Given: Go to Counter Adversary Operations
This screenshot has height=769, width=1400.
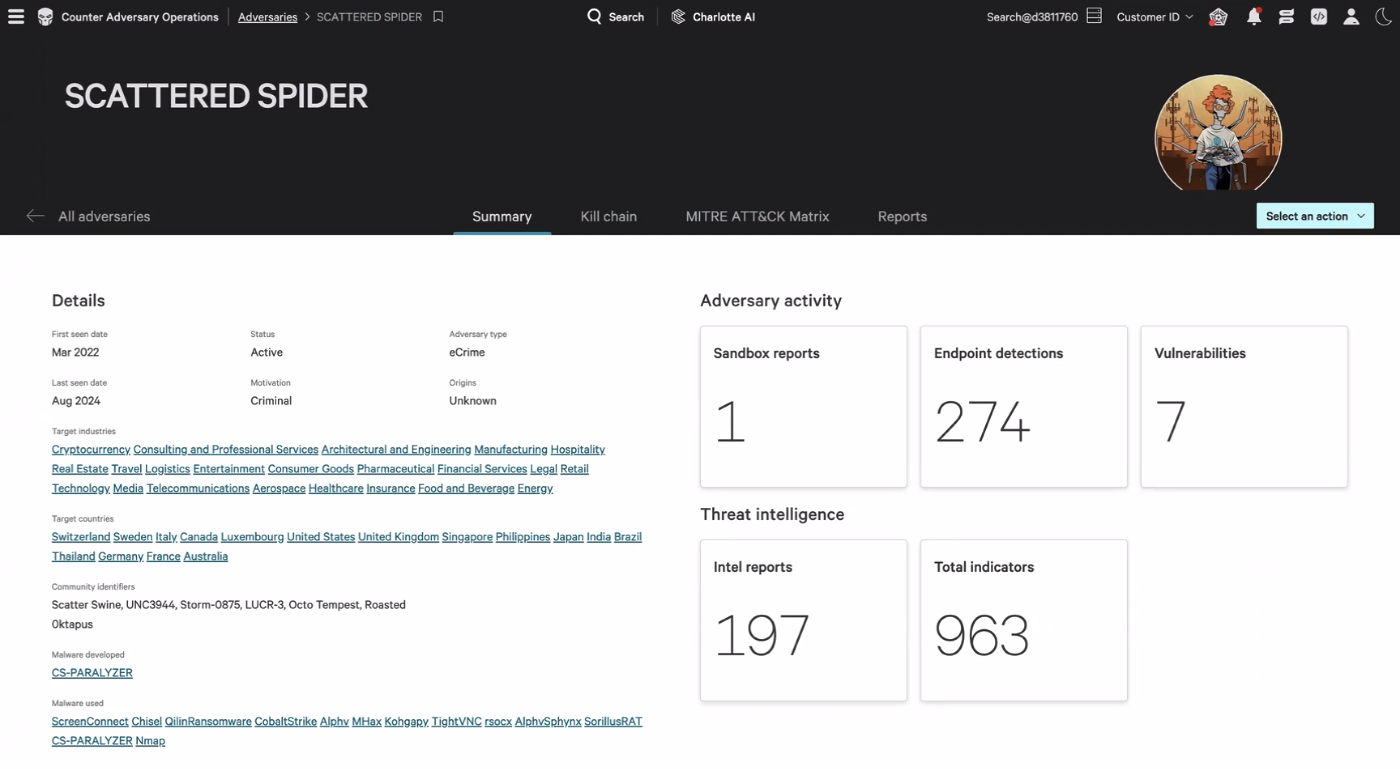Looking at the screenshot, I should 140,17.
